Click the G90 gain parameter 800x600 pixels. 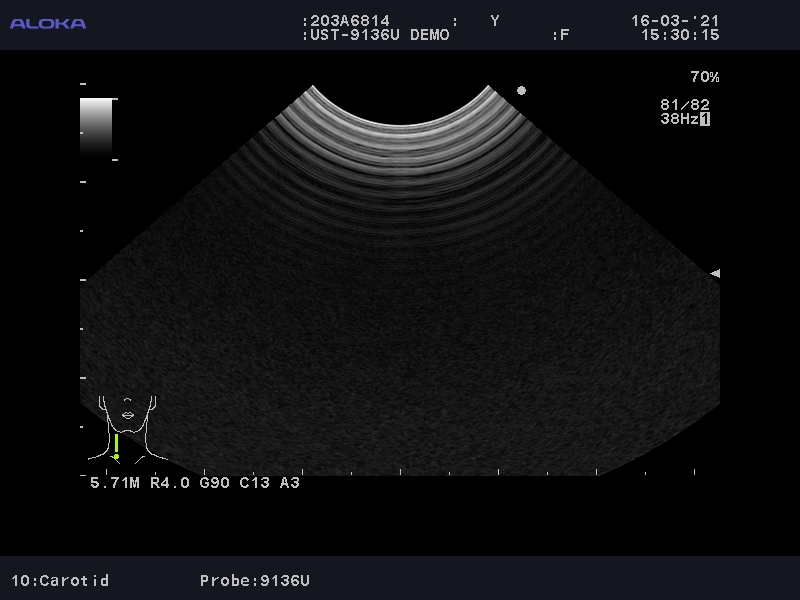coord(217,483)
